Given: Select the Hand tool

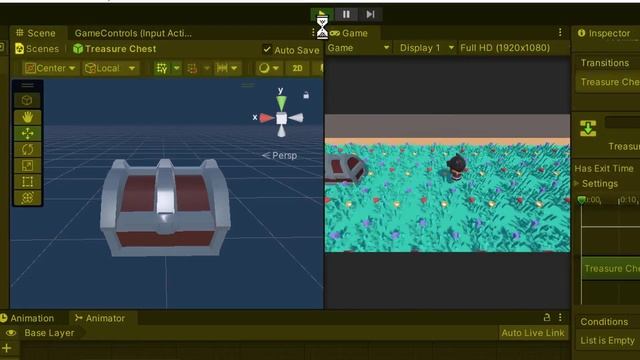Looking at the screenshot, I should pyautogui.click(x=27, y=117).
